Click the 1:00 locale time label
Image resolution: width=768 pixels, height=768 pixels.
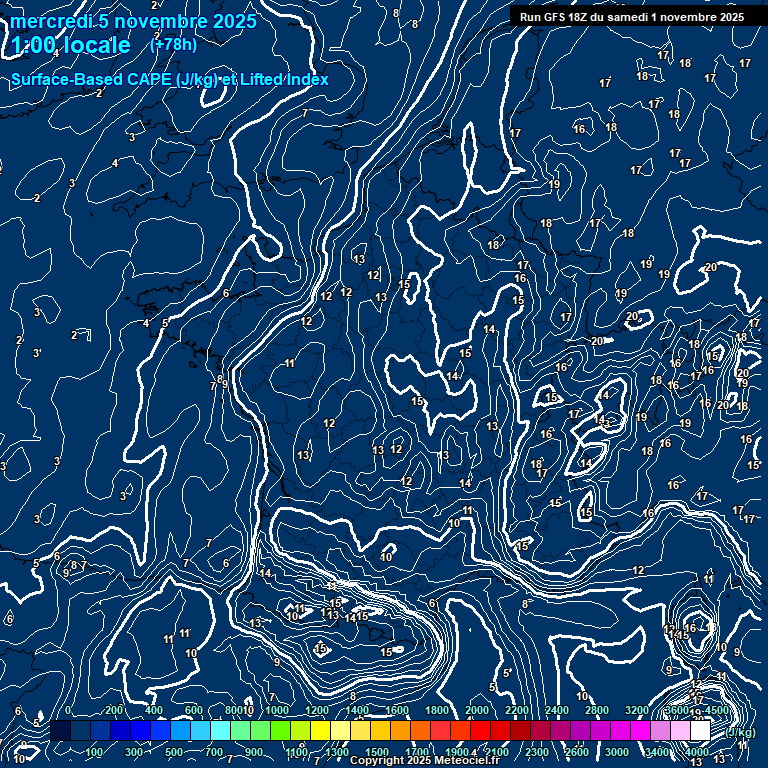71,46
